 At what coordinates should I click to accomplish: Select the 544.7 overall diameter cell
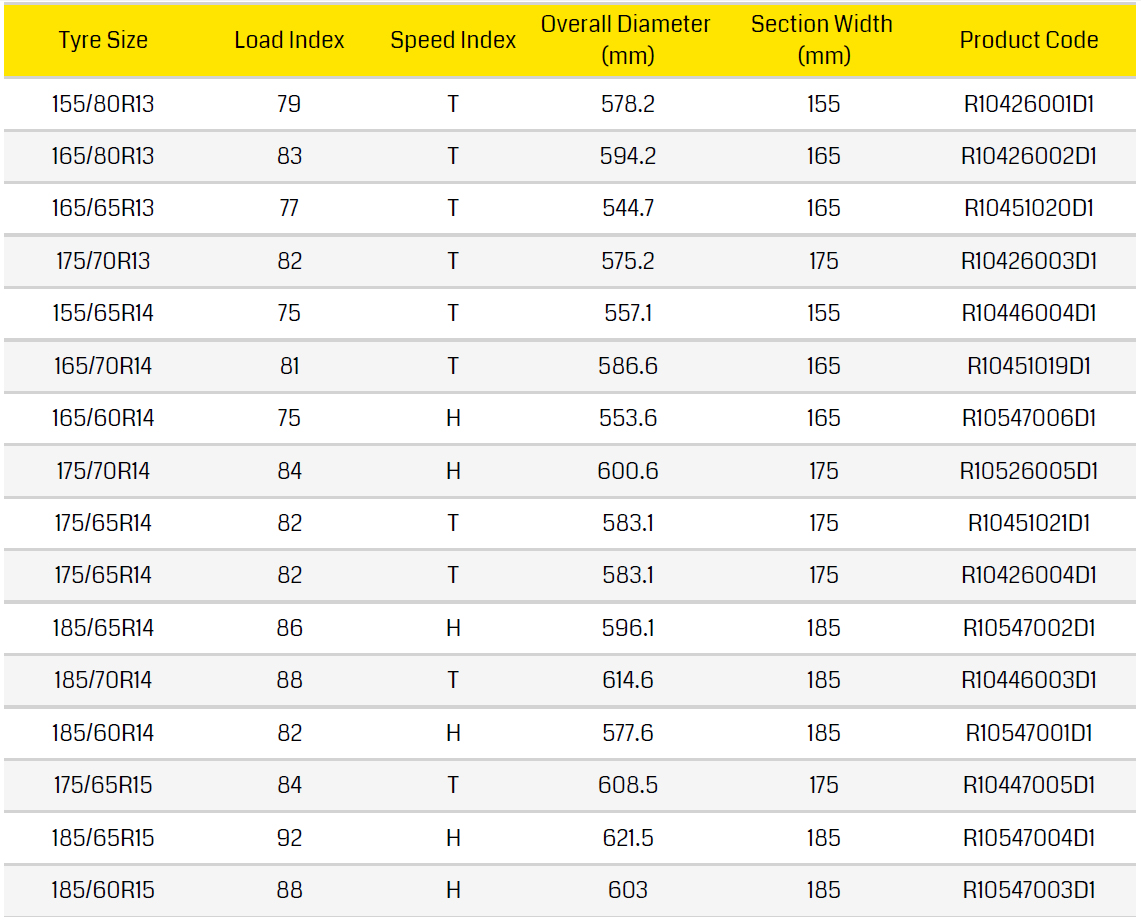point(628,208)
